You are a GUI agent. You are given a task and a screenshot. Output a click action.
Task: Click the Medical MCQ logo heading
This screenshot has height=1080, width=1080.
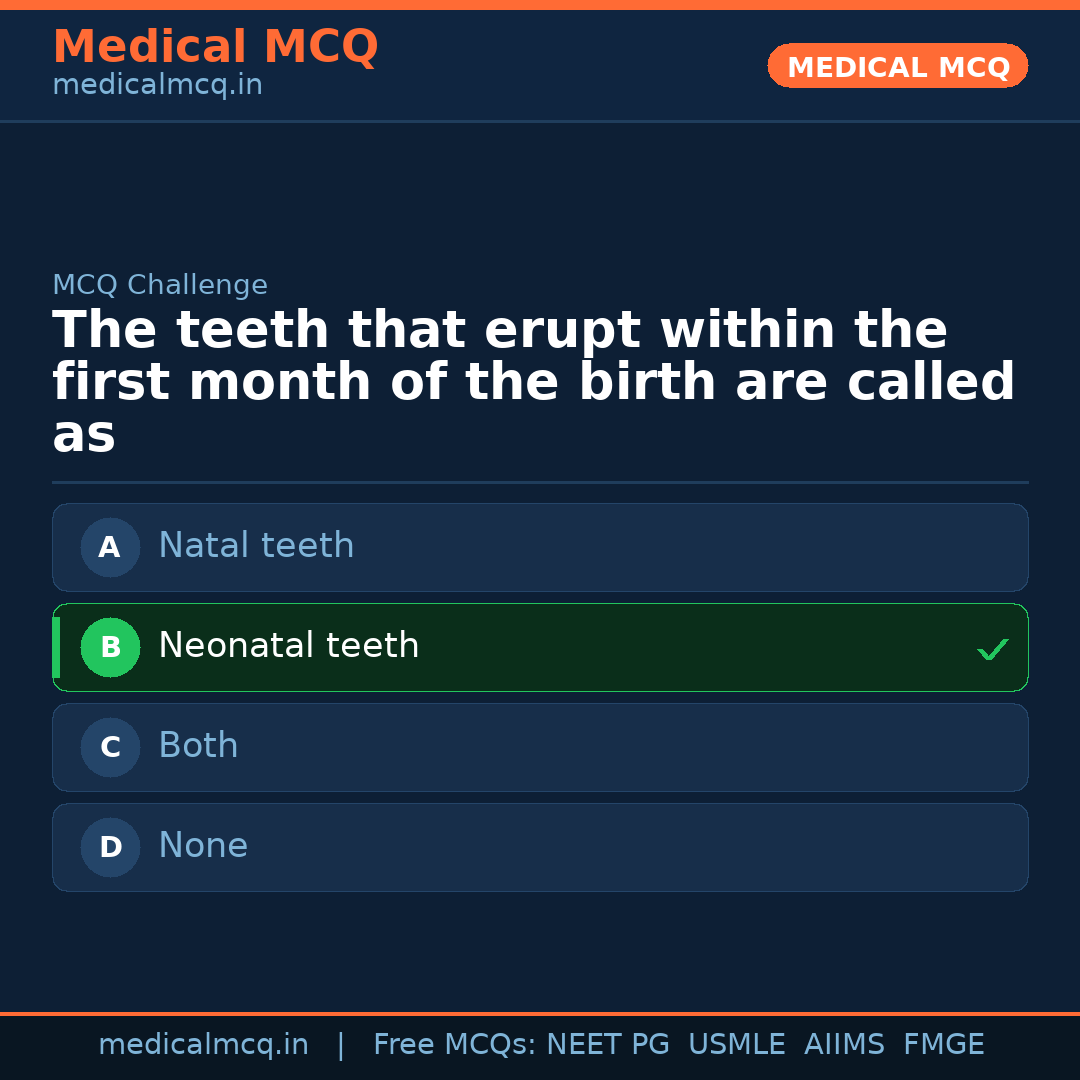215,46
